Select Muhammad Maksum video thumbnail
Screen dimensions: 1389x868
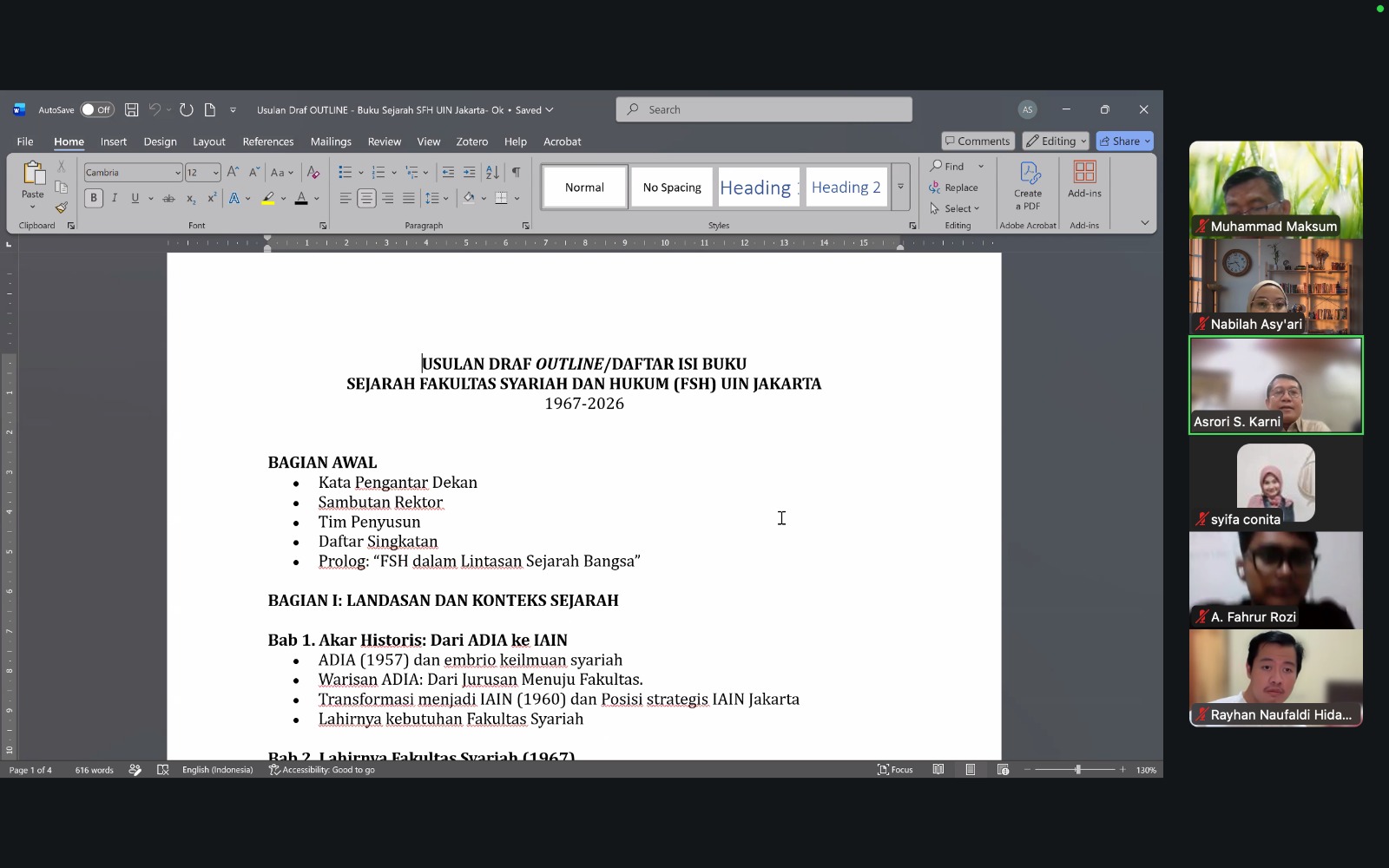click(x=1275, y=189)
